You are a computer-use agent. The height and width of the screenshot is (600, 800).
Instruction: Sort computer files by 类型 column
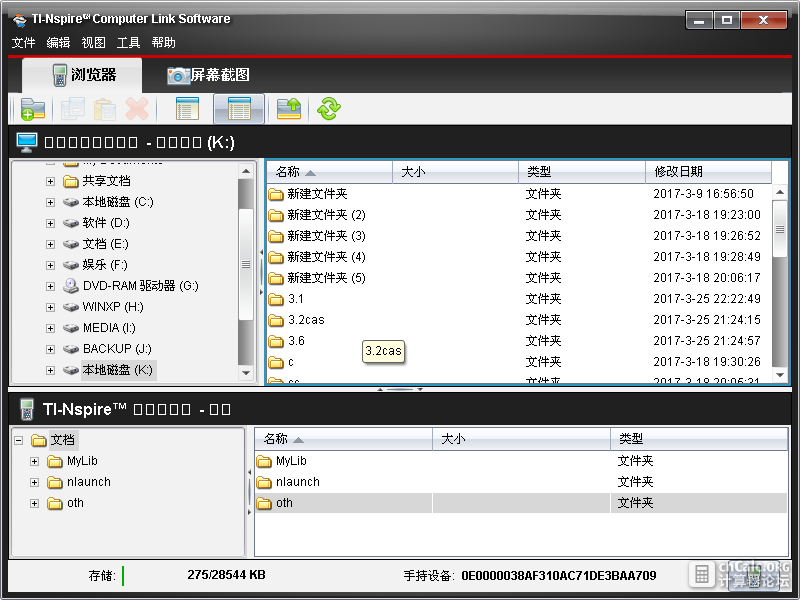582,172
